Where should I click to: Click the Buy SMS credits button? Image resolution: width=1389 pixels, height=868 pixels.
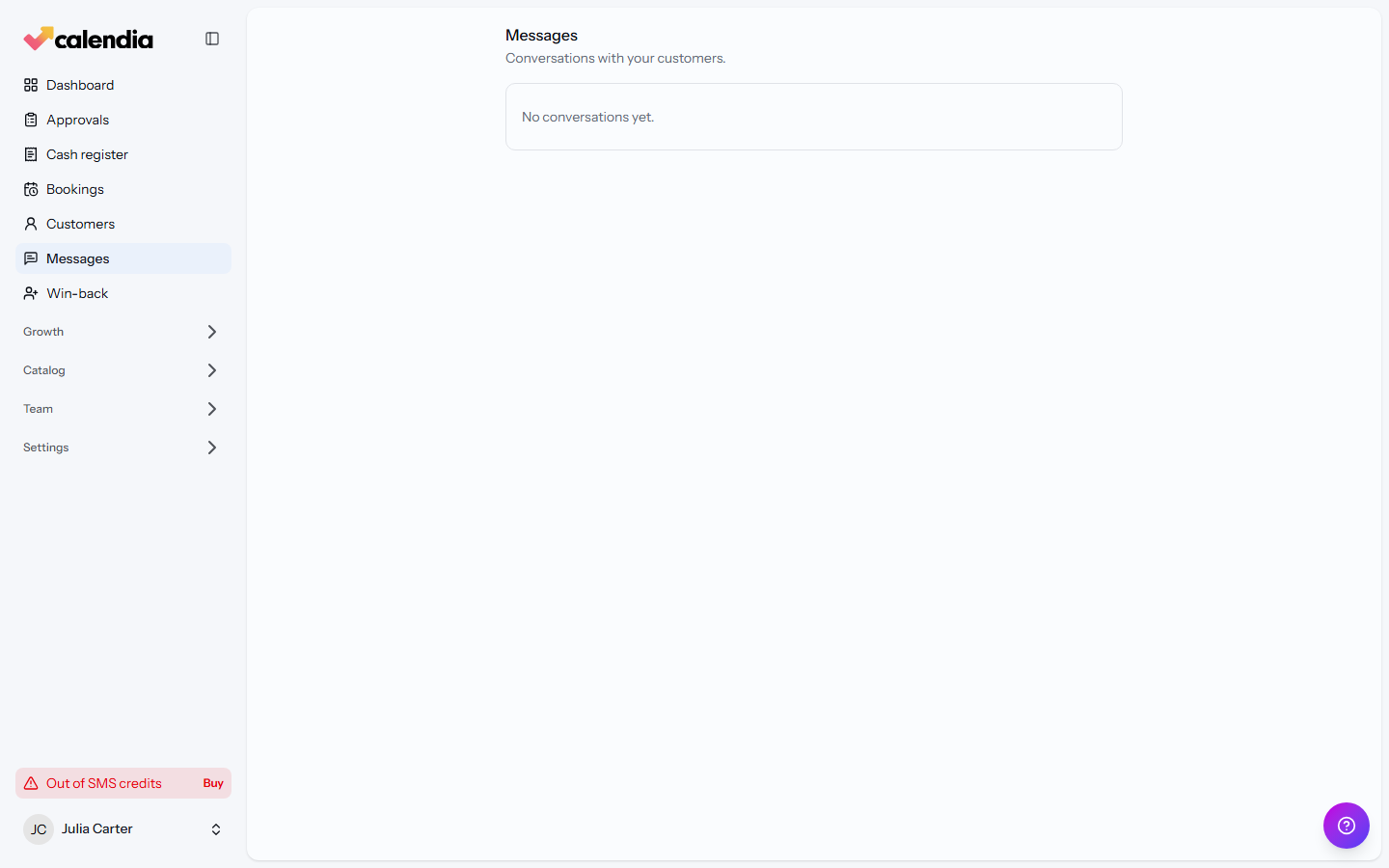(x=213, y=783)
